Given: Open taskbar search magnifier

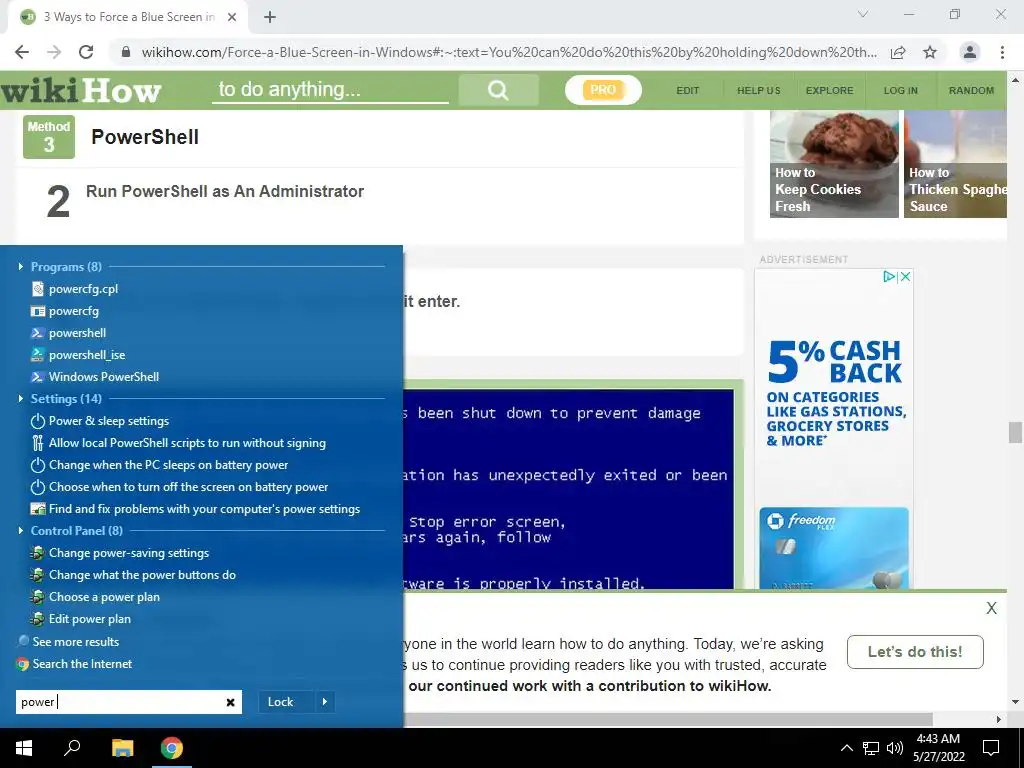Looking at the screenshot, I should (72, 748).
